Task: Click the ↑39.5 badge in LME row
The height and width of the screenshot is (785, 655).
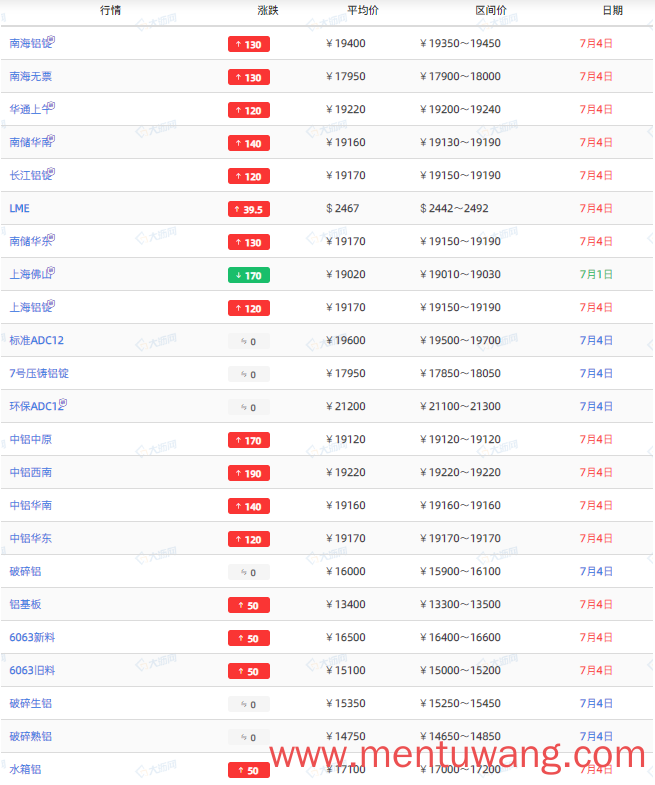Action: point(249,209)
